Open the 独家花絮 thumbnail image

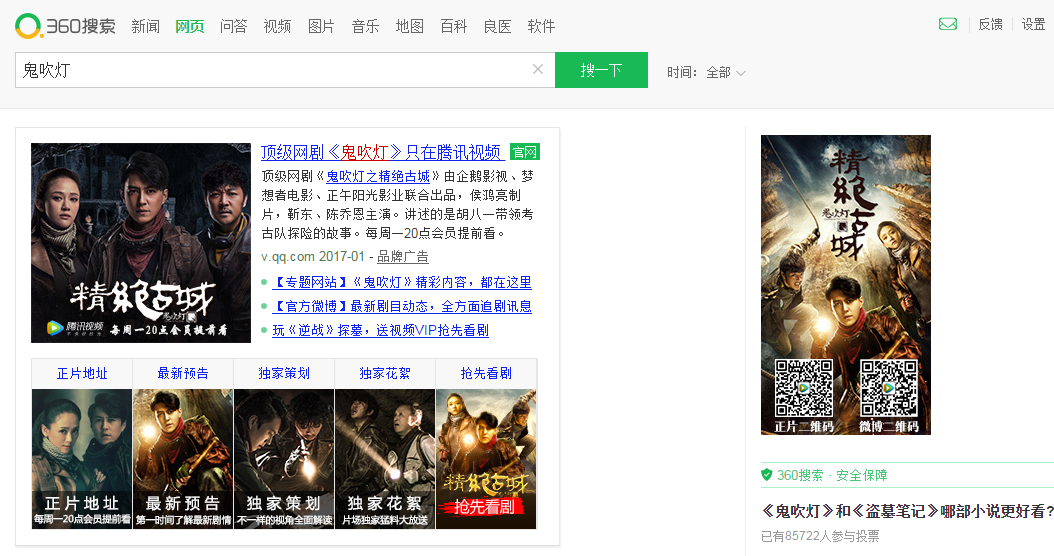point(384,459)
